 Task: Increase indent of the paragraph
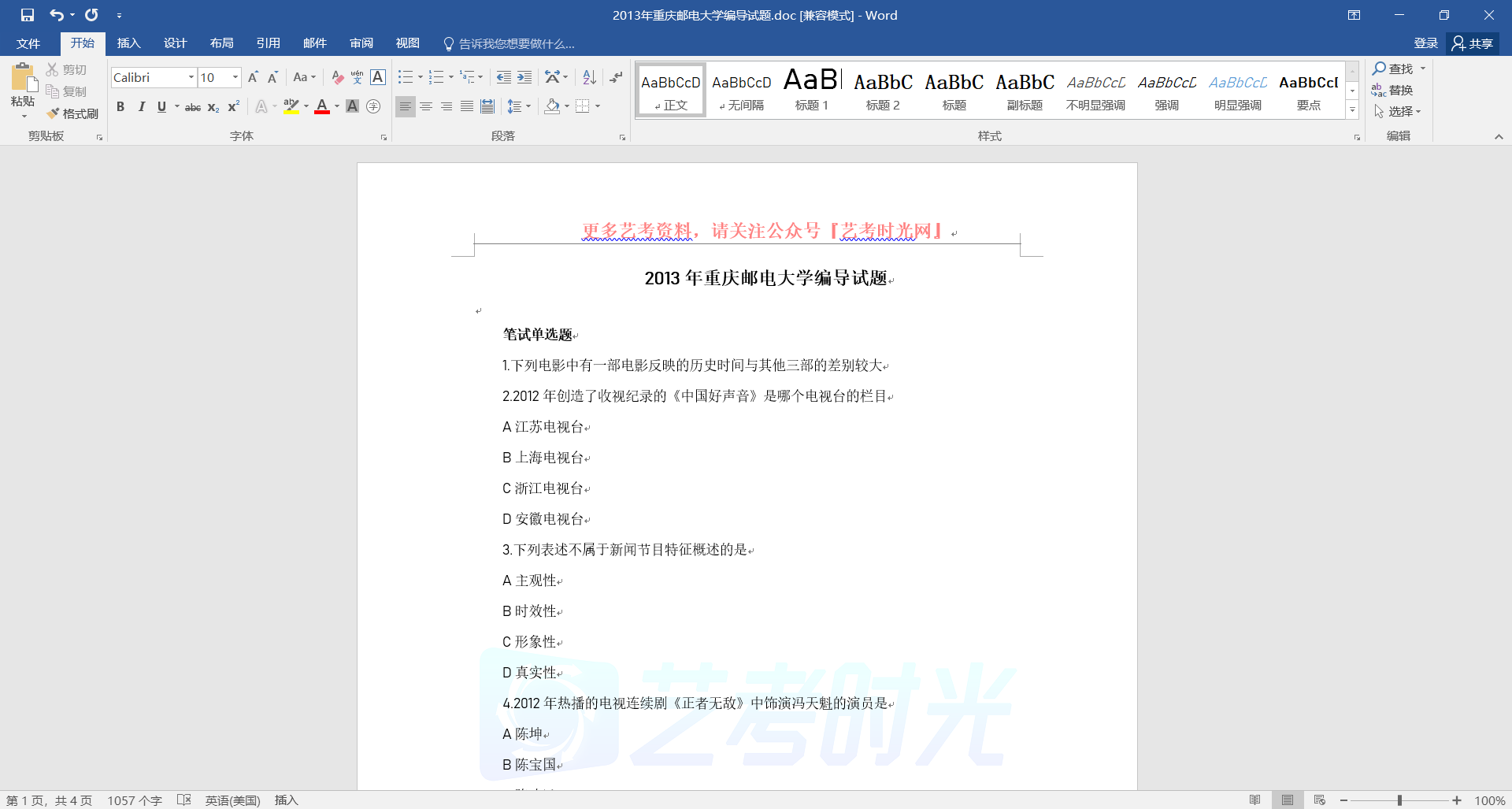[524, 77]
